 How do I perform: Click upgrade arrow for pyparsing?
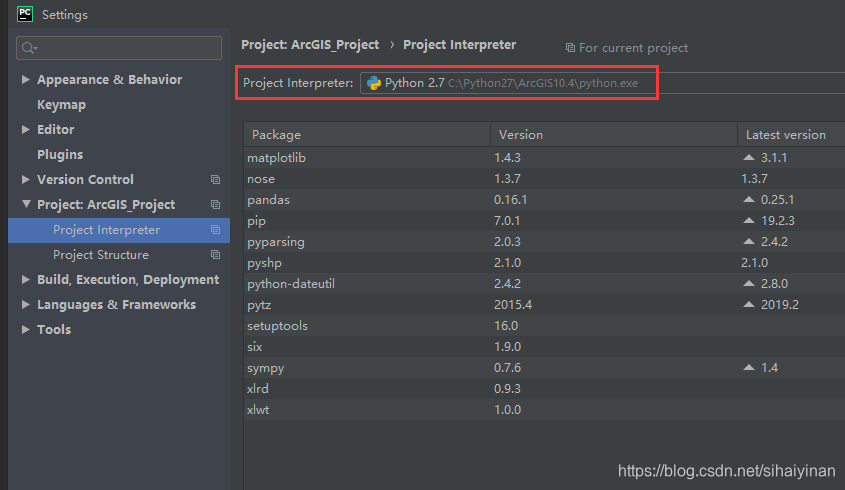point(749,241)
